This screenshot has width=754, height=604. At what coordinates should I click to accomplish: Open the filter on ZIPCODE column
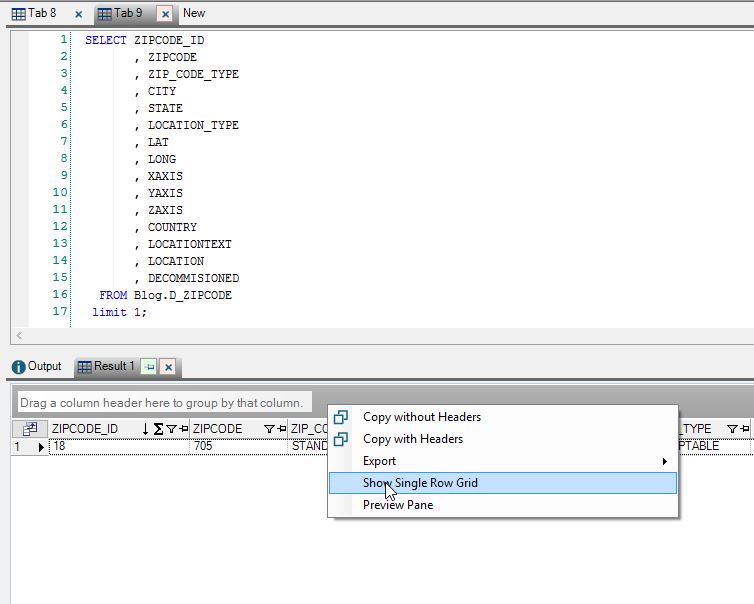[269, 428]
